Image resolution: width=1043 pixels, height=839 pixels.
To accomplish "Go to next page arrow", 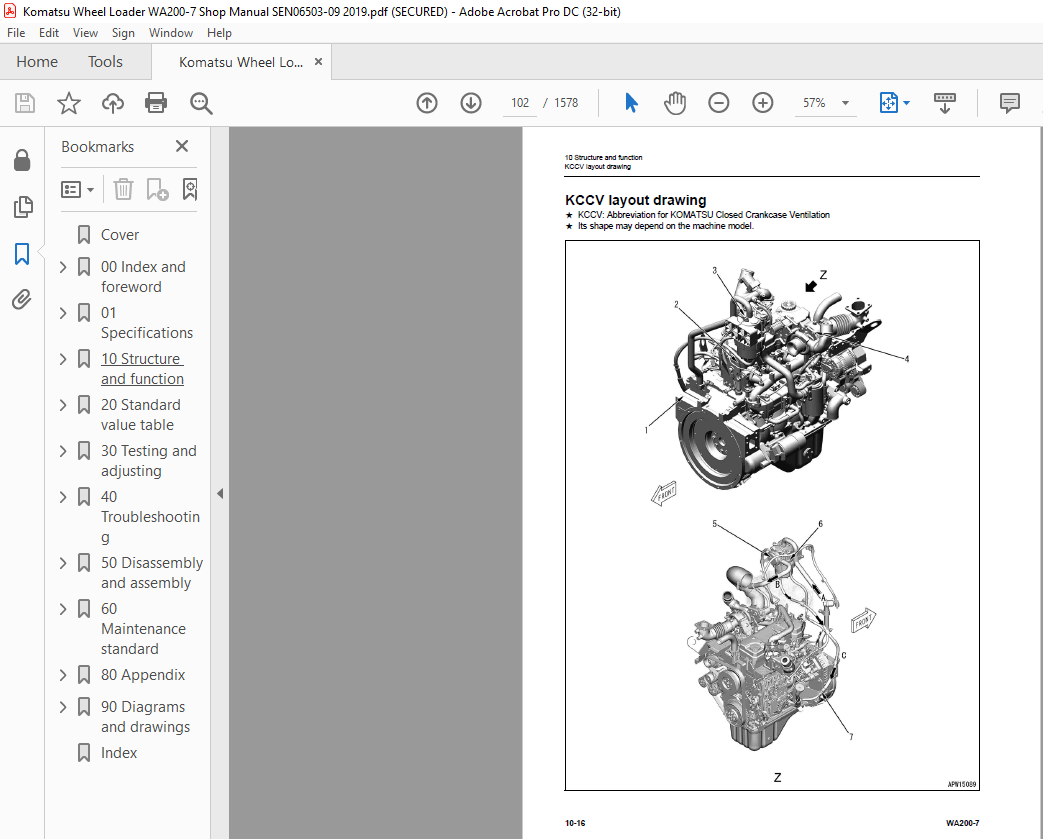I will (x=471, y=103).
